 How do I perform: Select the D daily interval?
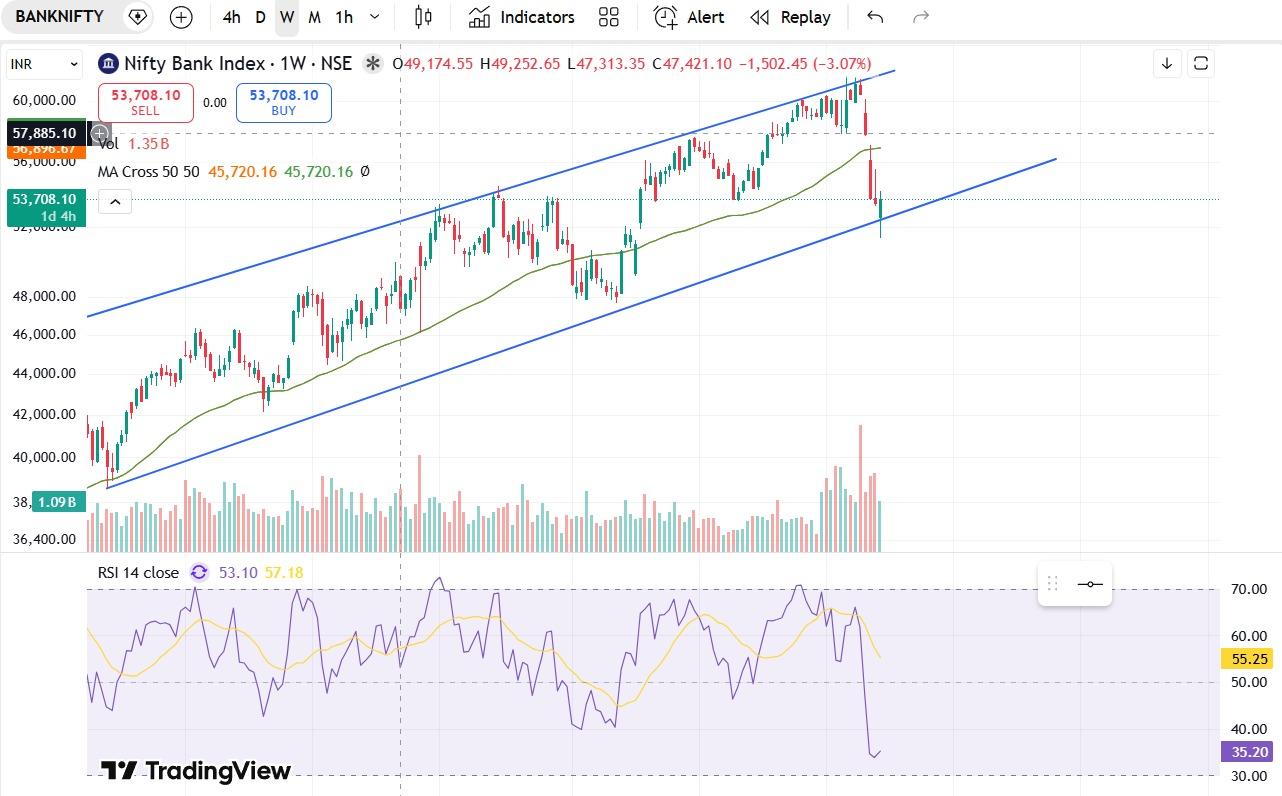click(x=260, y=17)
